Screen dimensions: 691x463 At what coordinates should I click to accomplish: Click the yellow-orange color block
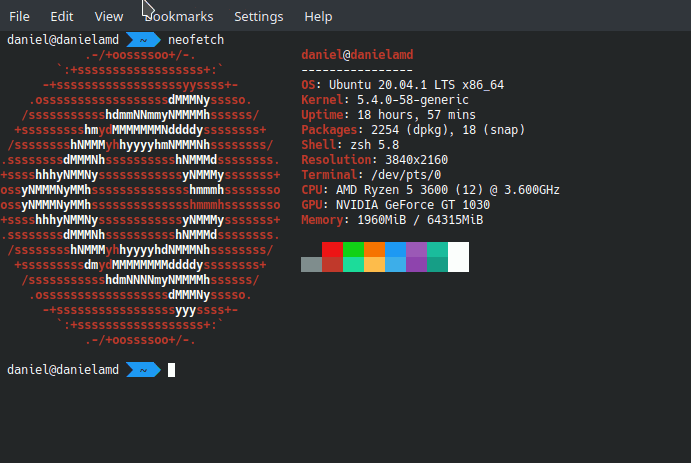375,264
